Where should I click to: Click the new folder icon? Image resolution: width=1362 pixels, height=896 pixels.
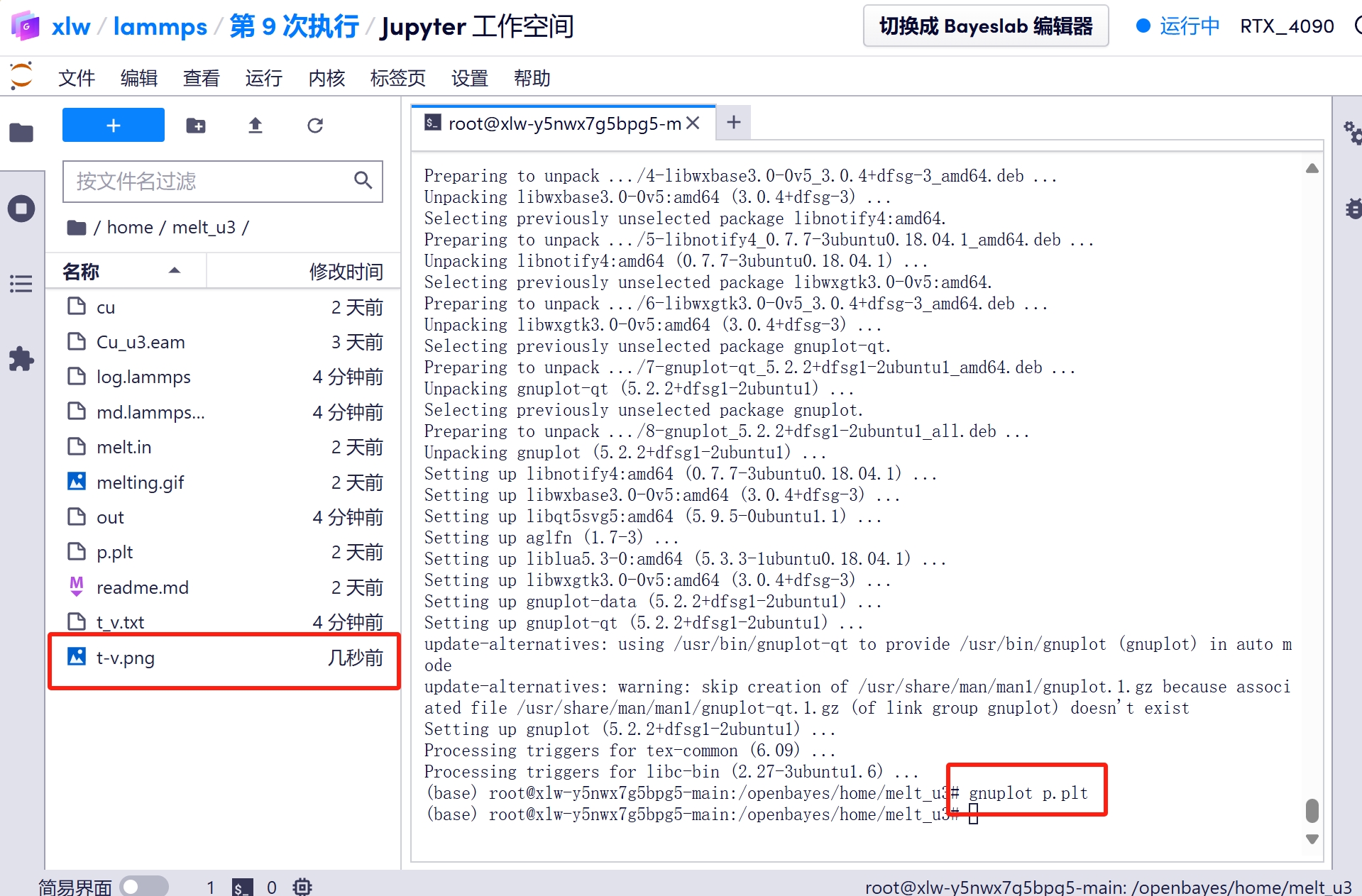pos(195,126)
